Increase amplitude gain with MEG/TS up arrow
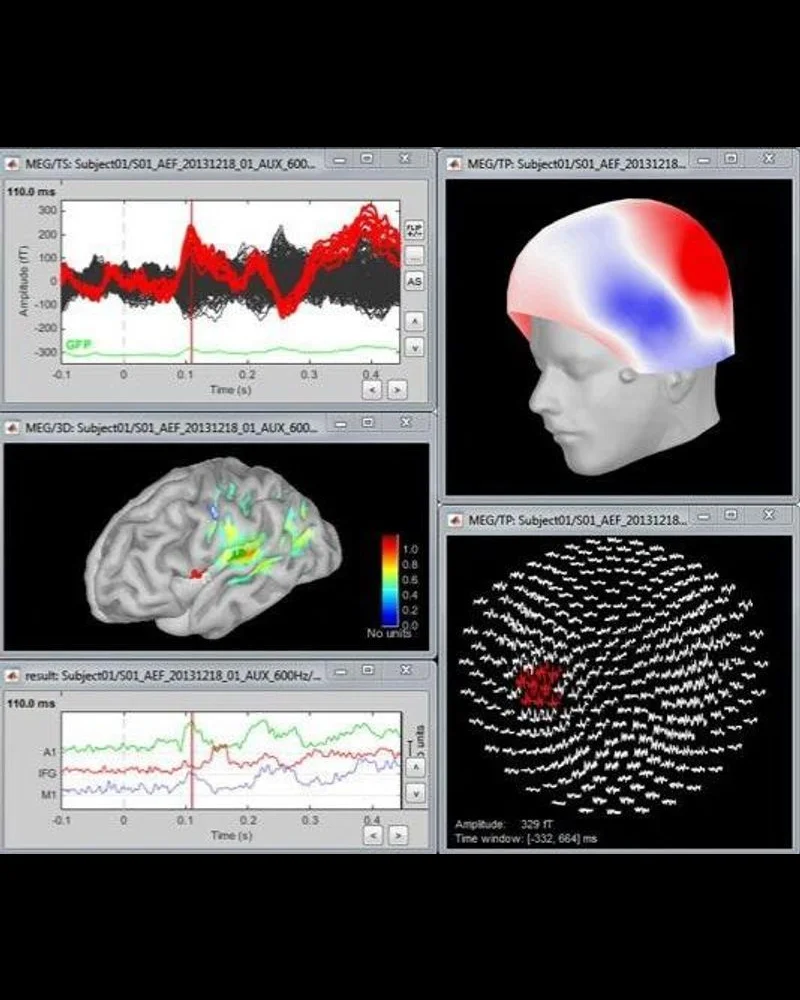The width and height of the screenshot is (800, 1000). (414, 321)
